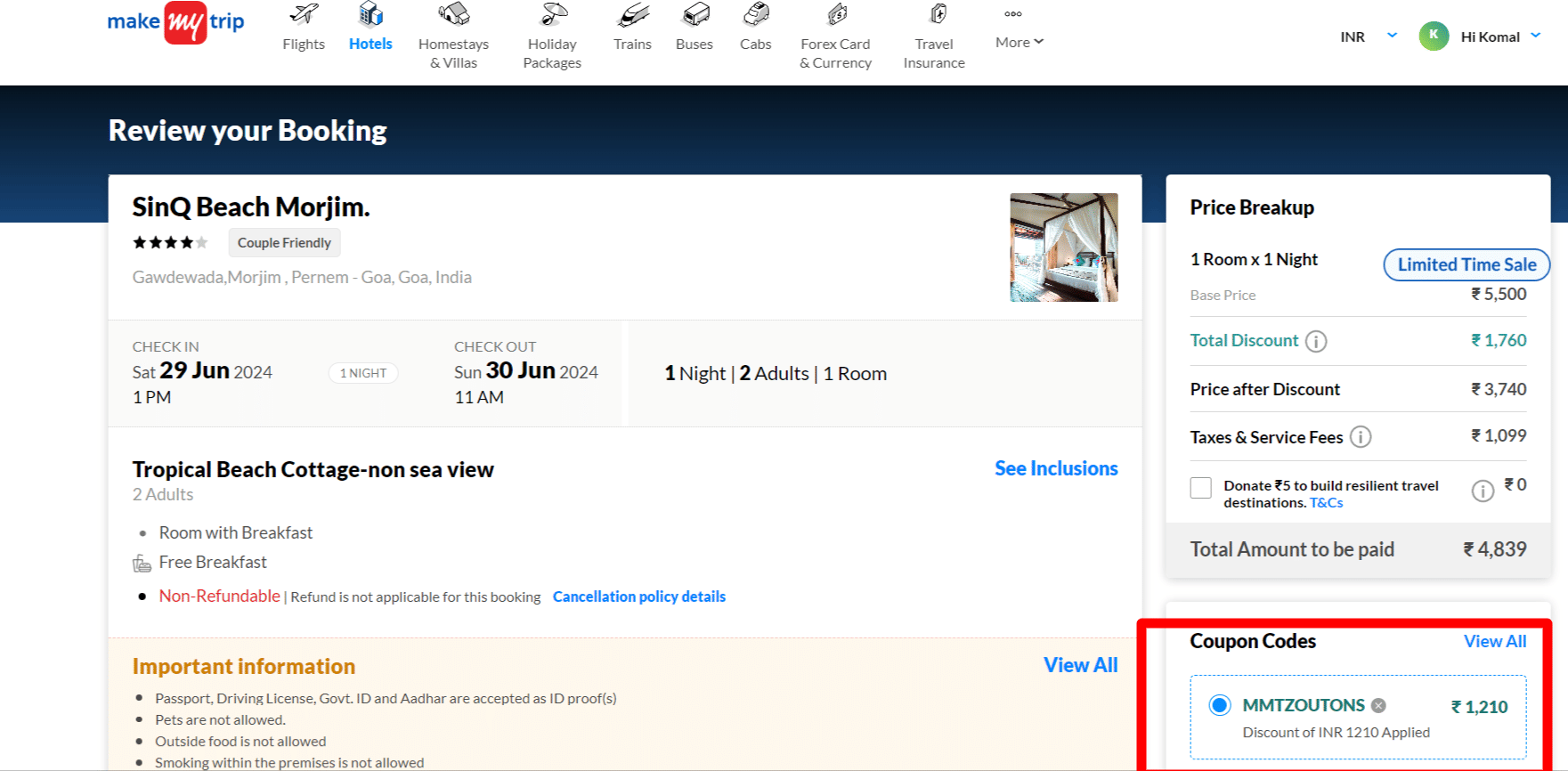Click See Inclusions link

click(1056, 468)
